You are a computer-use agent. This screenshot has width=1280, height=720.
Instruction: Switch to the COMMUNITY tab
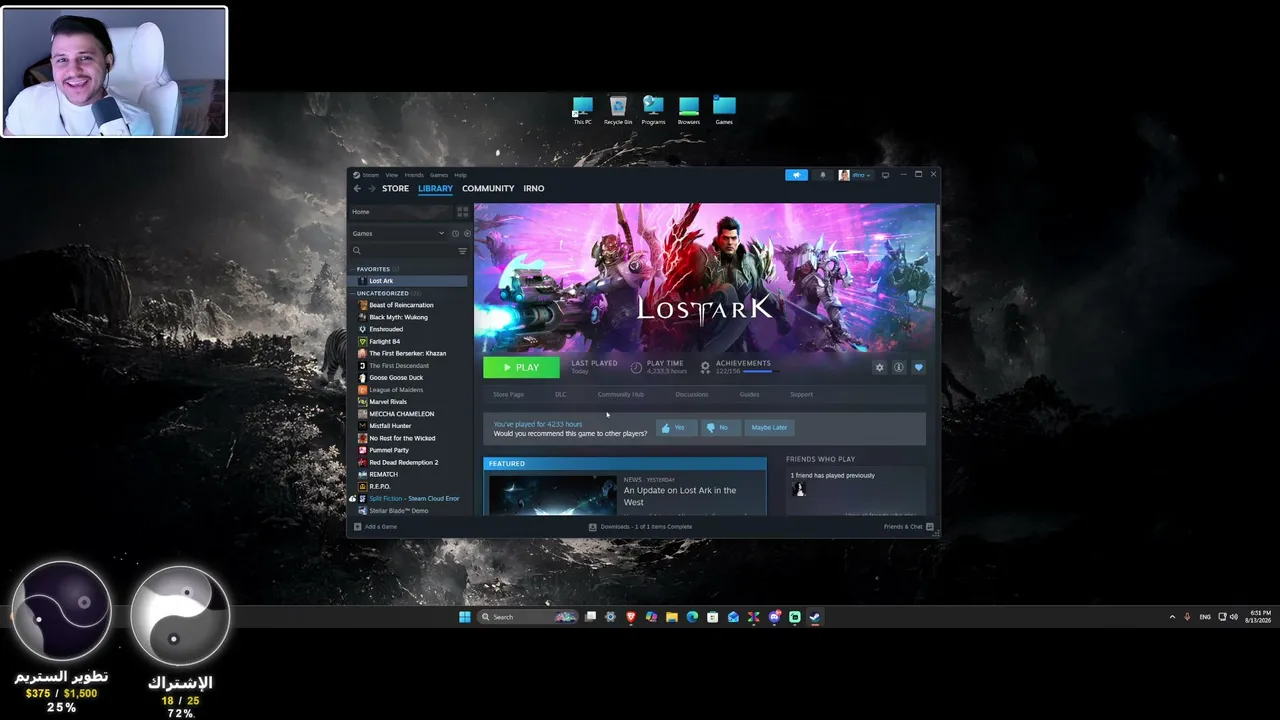[488, 188]
